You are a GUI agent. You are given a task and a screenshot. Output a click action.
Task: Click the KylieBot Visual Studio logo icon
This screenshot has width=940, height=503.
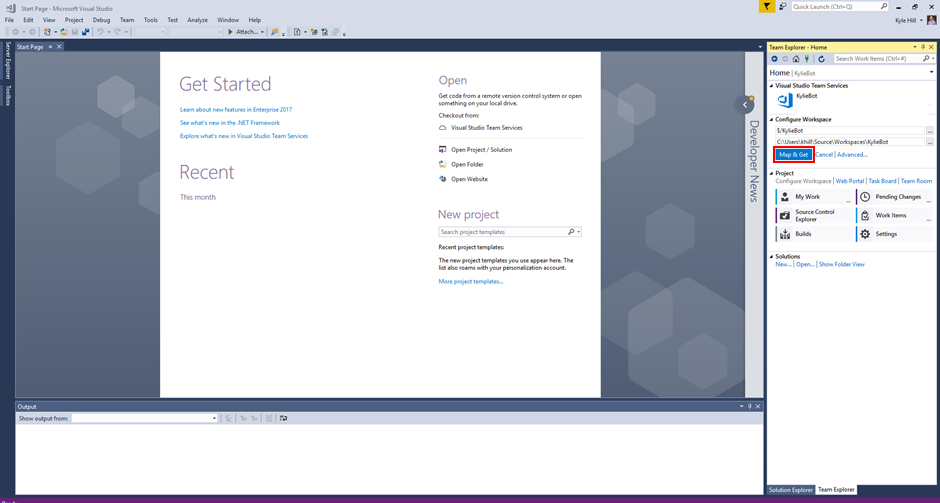[x=785, y=100]
